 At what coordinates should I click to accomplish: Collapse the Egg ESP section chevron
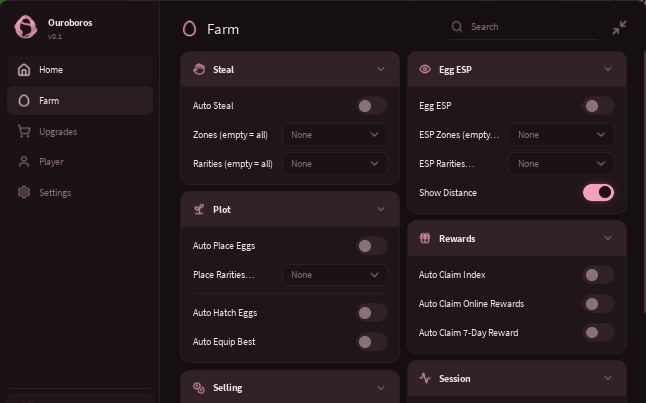[x=608, y=69]
